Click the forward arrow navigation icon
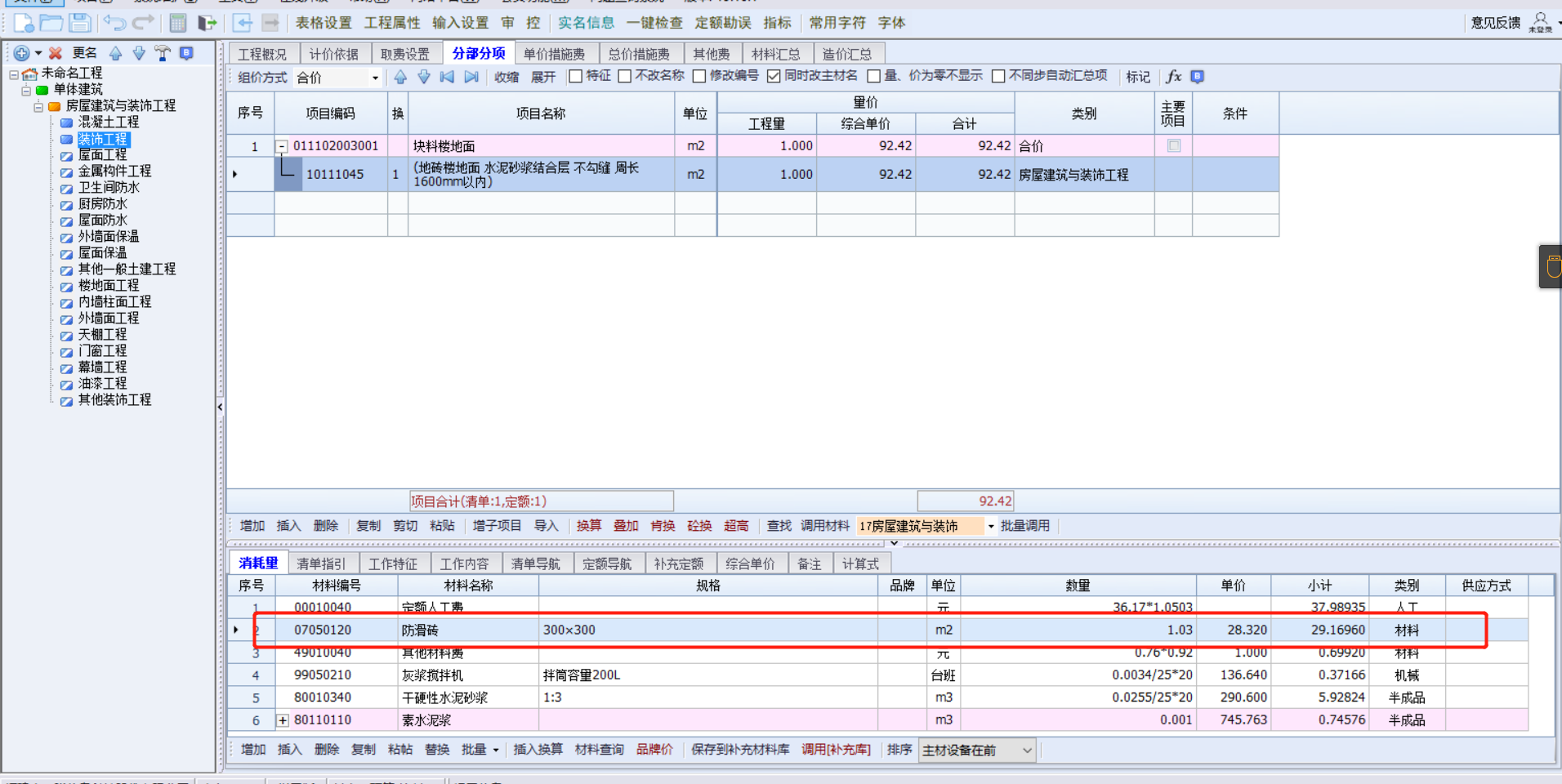Image resolution: width=1562 pixels, height=784 pixels. tap(270, 23)
